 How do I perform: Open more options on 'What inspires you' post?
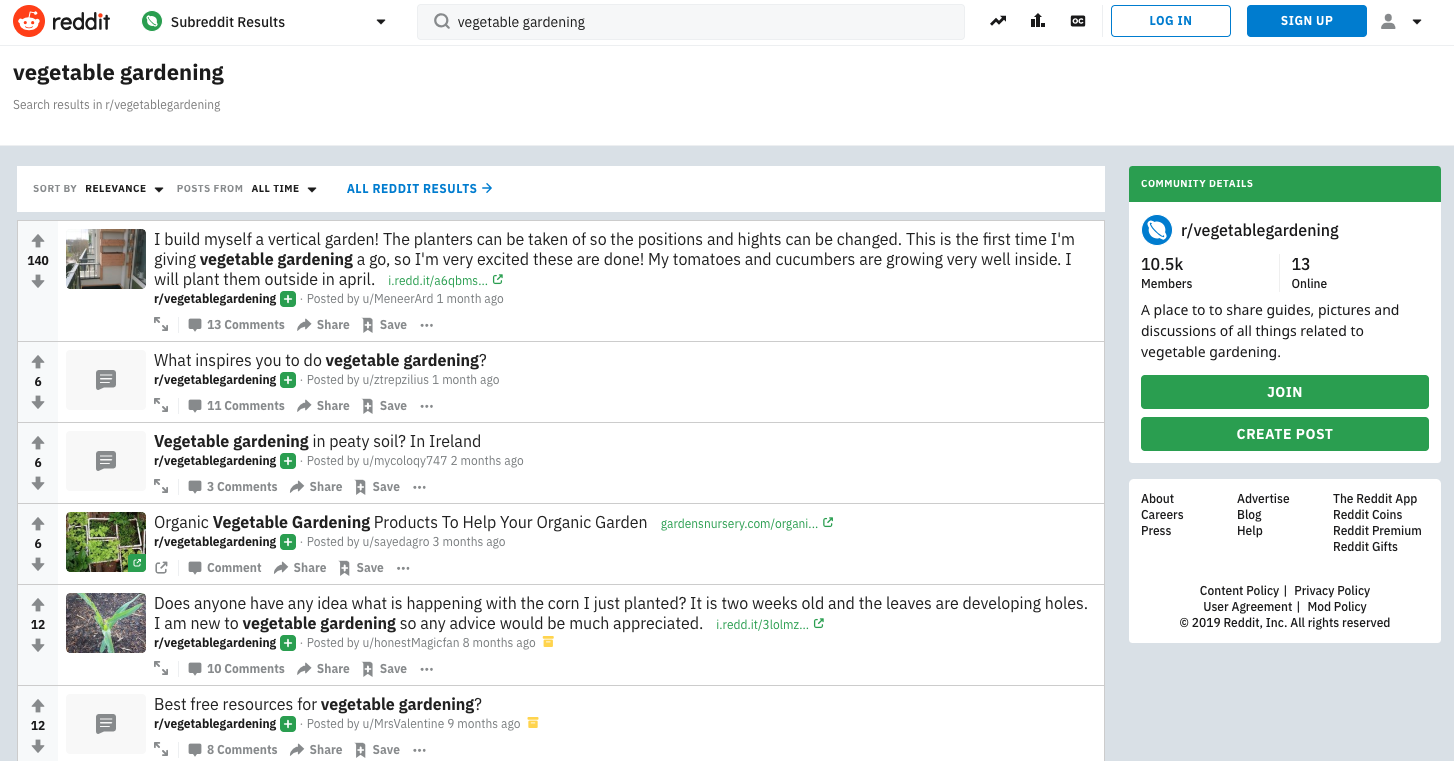tap(427, 406)
